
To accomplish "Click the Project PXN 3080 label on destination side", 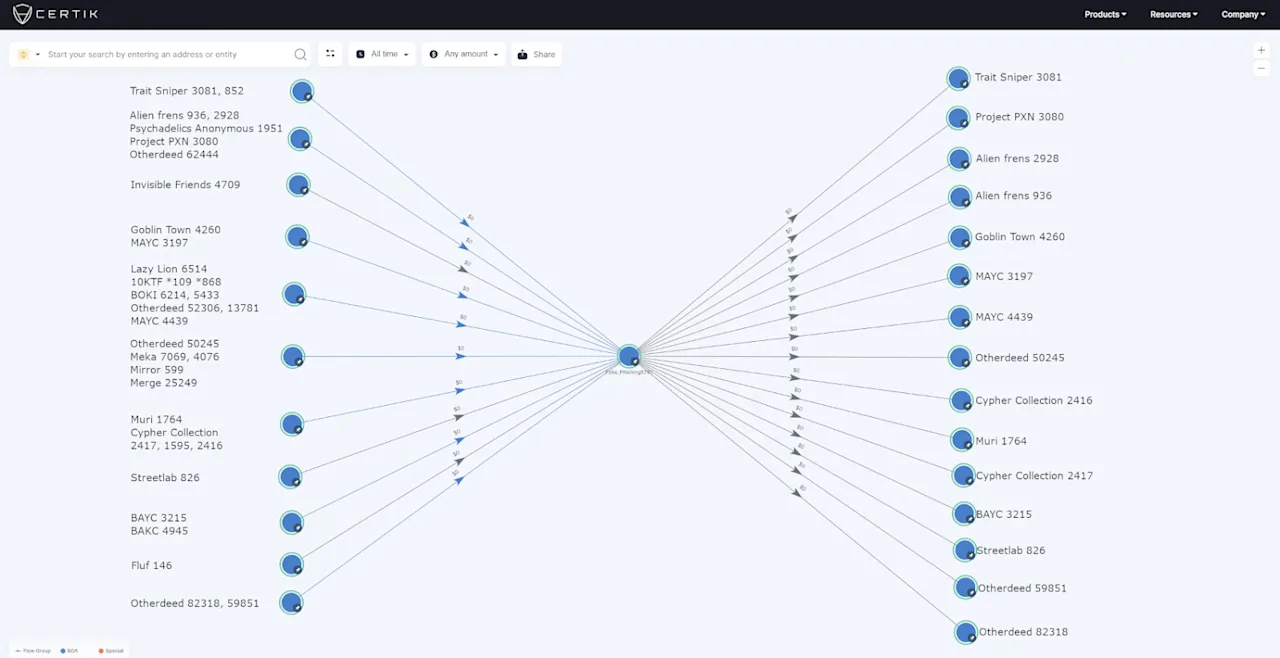I will 1019,117.
